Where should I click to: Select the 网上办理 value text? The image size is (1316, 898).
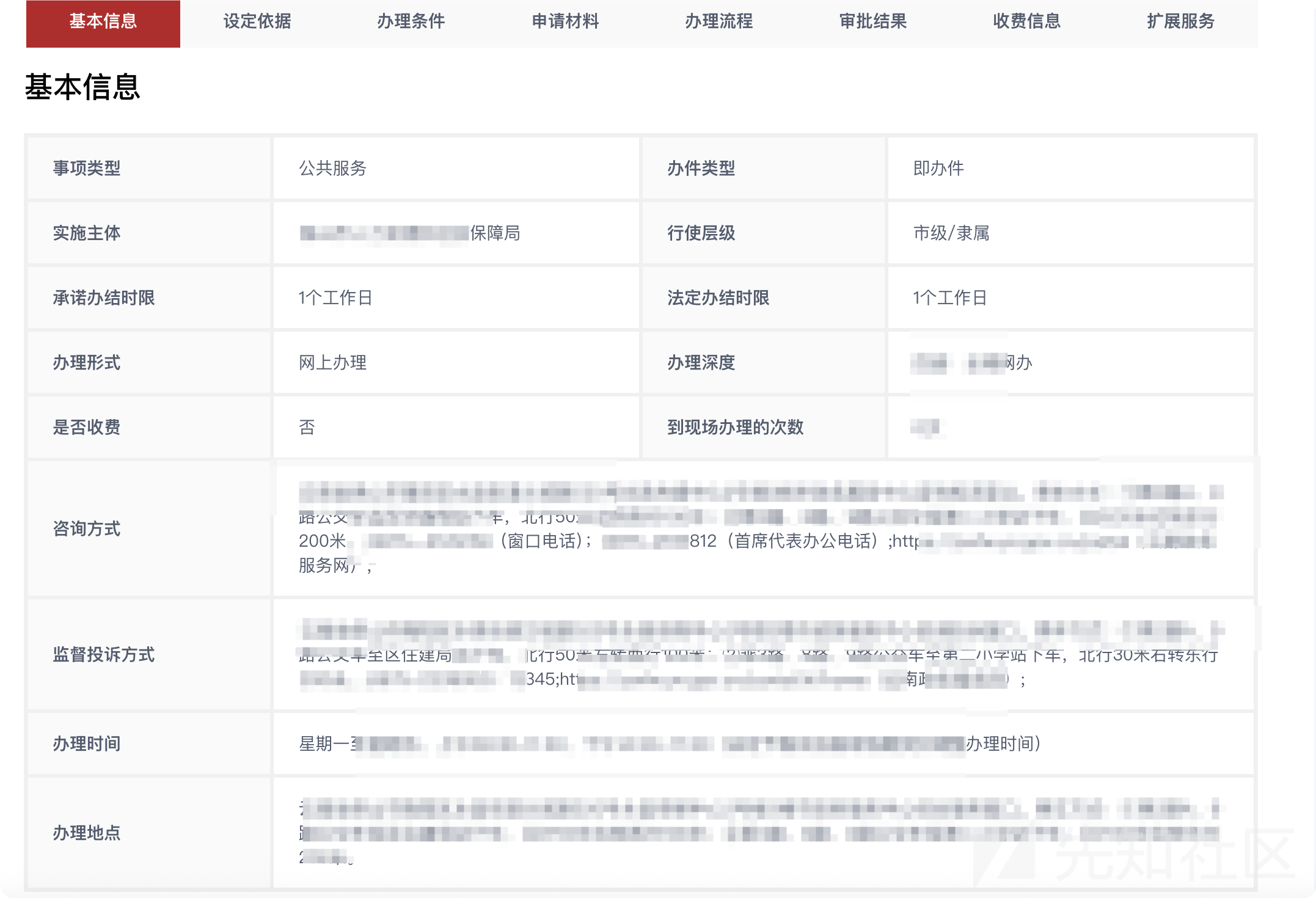(332, 362)
